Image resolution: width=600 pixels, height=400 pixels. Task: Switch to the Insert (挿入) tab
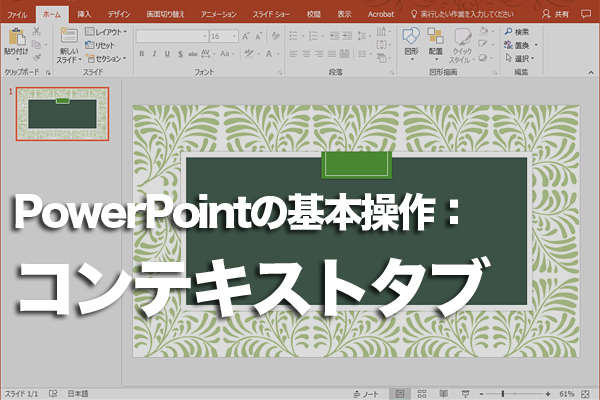pos(84,15)
